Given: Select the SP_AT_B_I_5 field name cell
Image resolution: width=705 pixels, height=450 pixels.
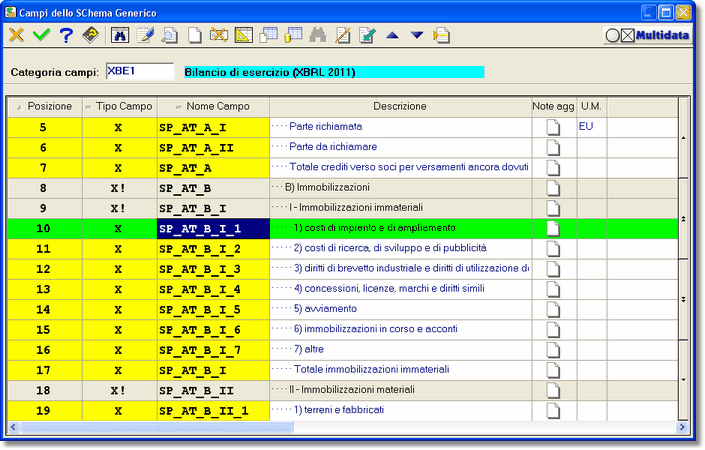Looking at the screenshot, I should 214,310.
